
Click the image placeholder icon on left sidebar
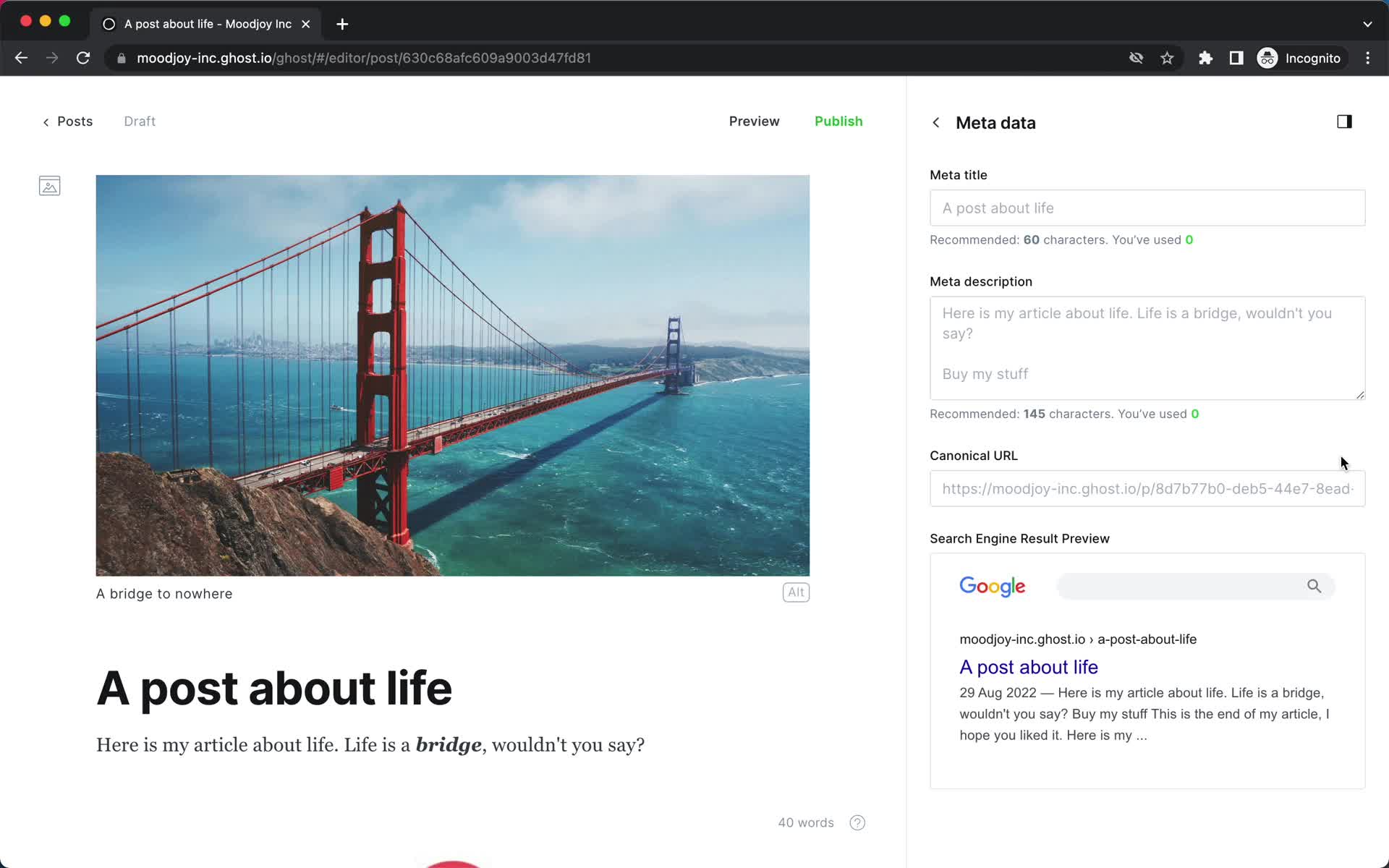coord(49,186)
